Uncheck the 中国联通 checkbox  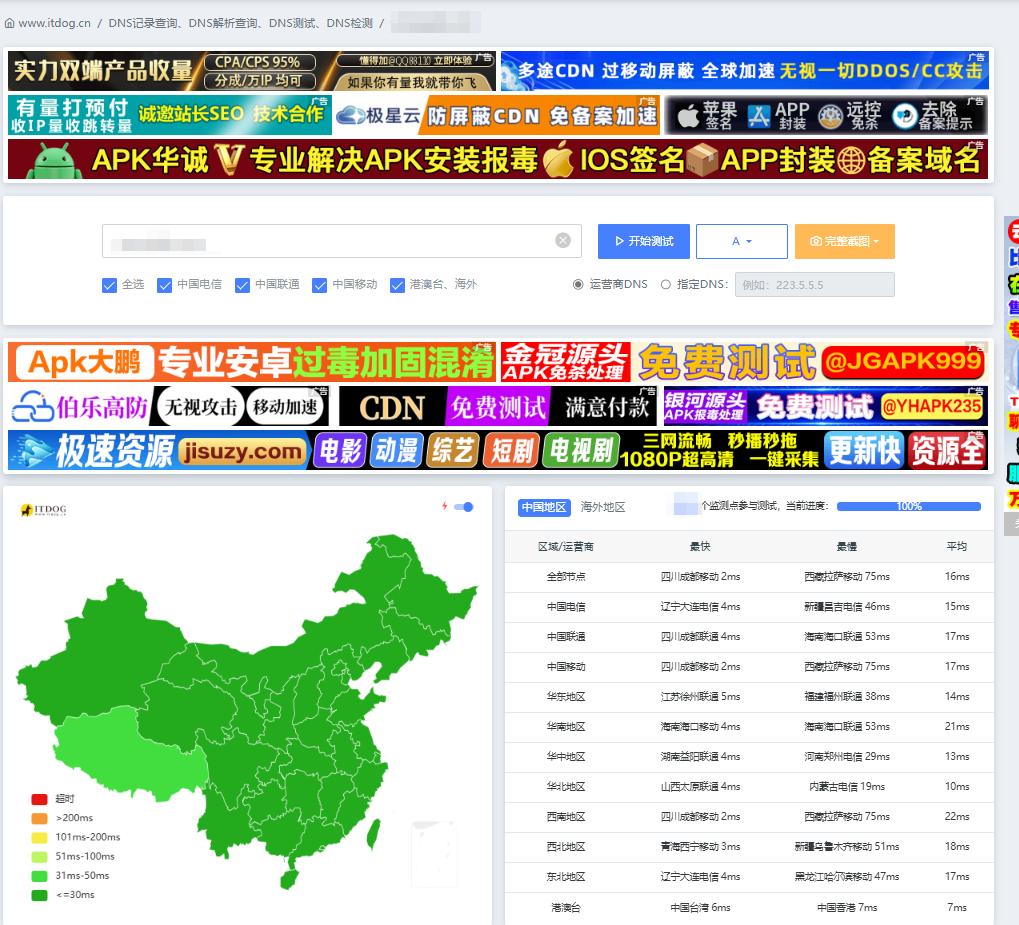242,285
